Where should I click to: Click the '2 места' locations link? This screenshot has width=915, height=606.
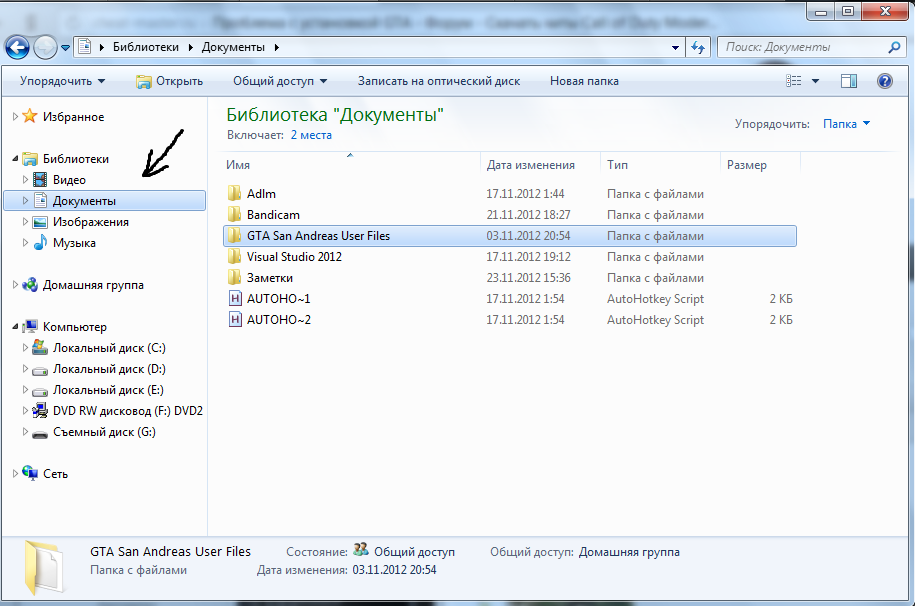pos(310,134)
